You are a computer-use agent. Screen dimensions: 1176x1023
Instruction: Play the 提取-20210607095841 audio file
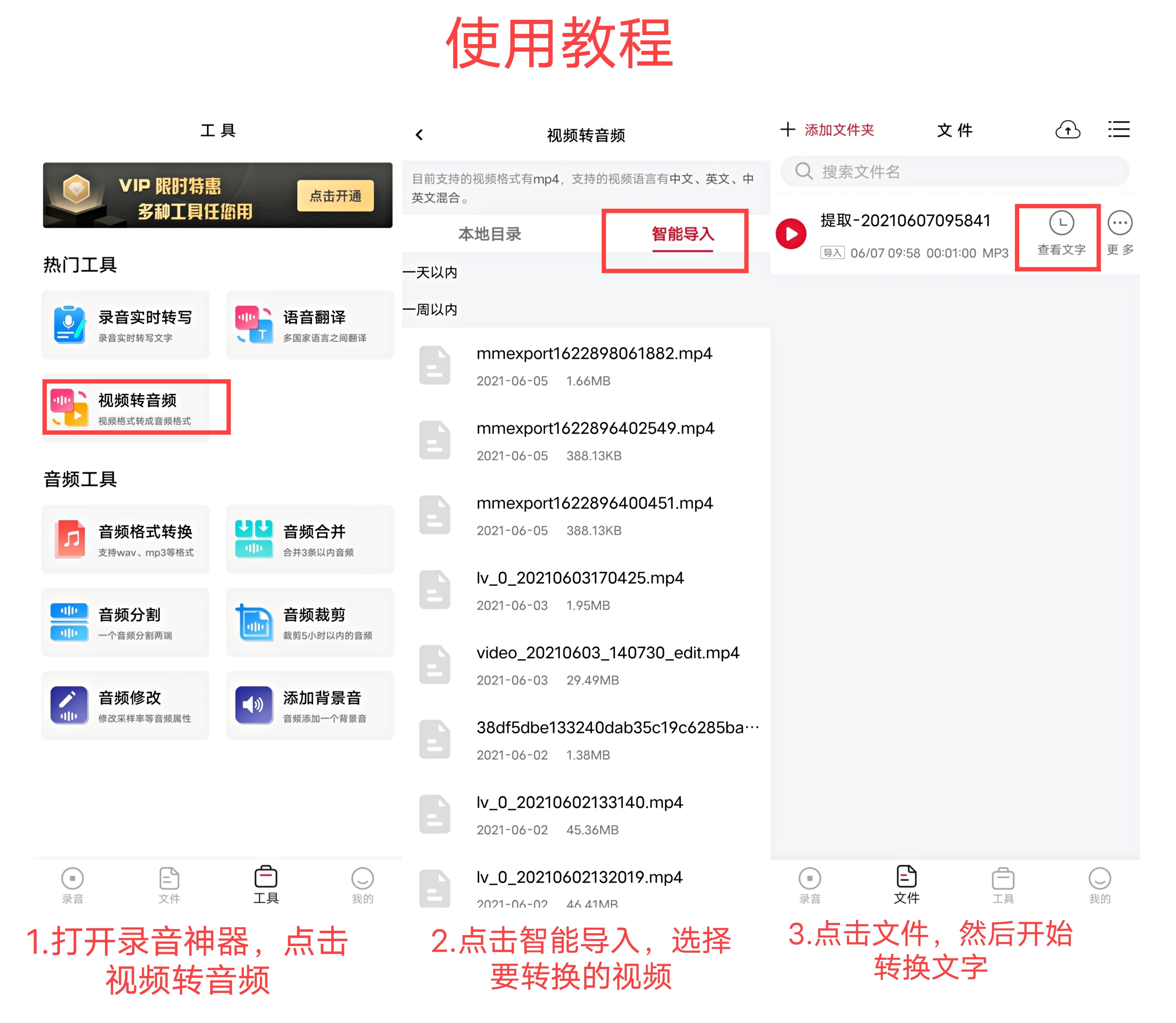pos(791,234)
